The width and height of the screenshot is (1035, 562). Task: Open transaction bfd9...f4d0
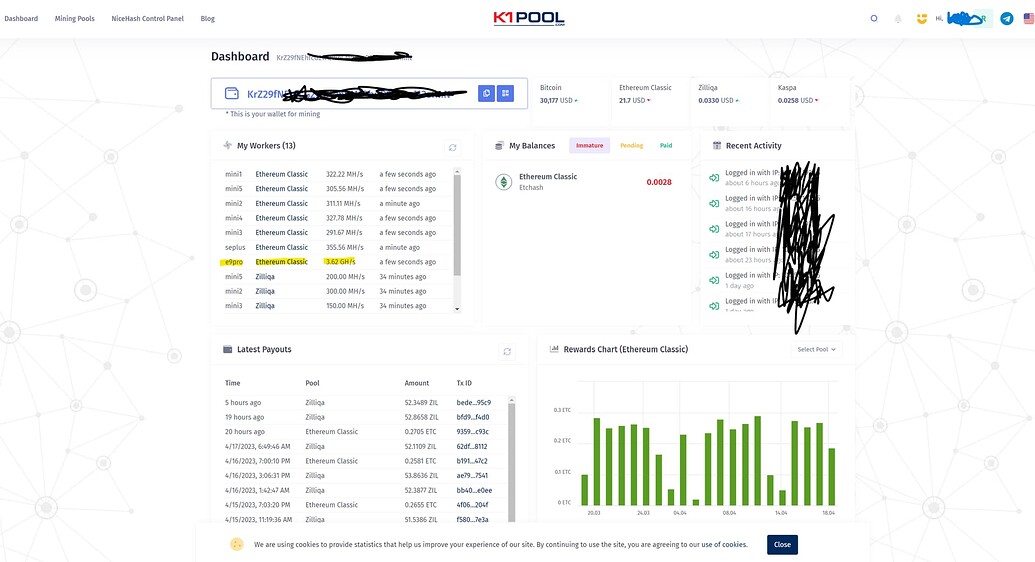(x=473, y=417)
